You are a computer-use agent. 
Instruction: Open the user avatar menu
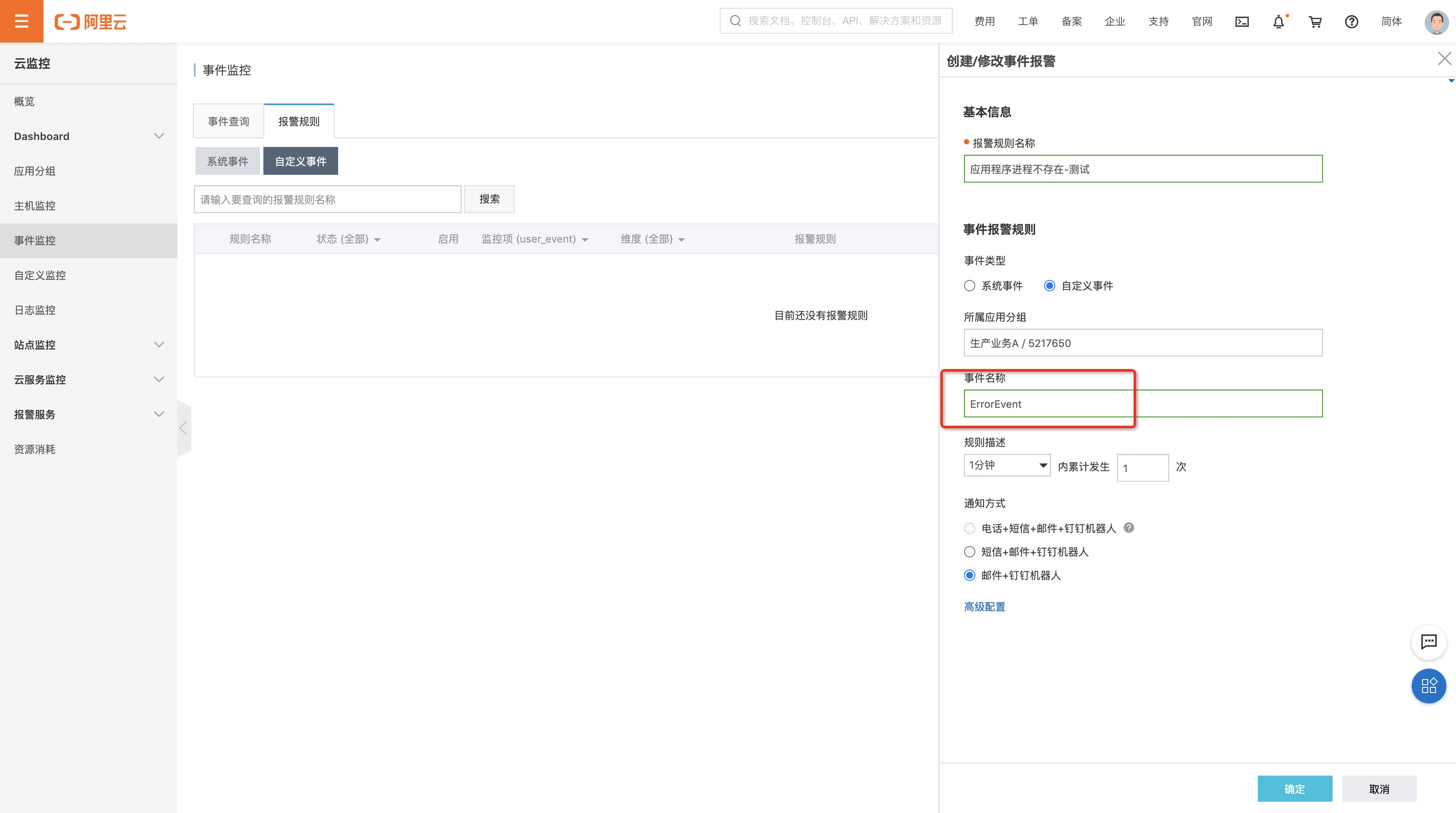pos(1436,21)
